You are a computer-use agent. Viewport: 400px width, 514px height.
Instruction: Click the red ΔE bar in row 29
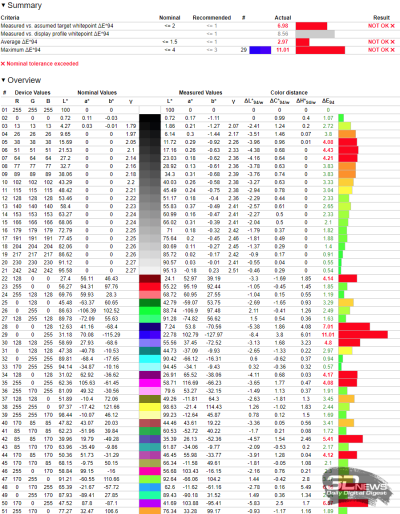363,335
